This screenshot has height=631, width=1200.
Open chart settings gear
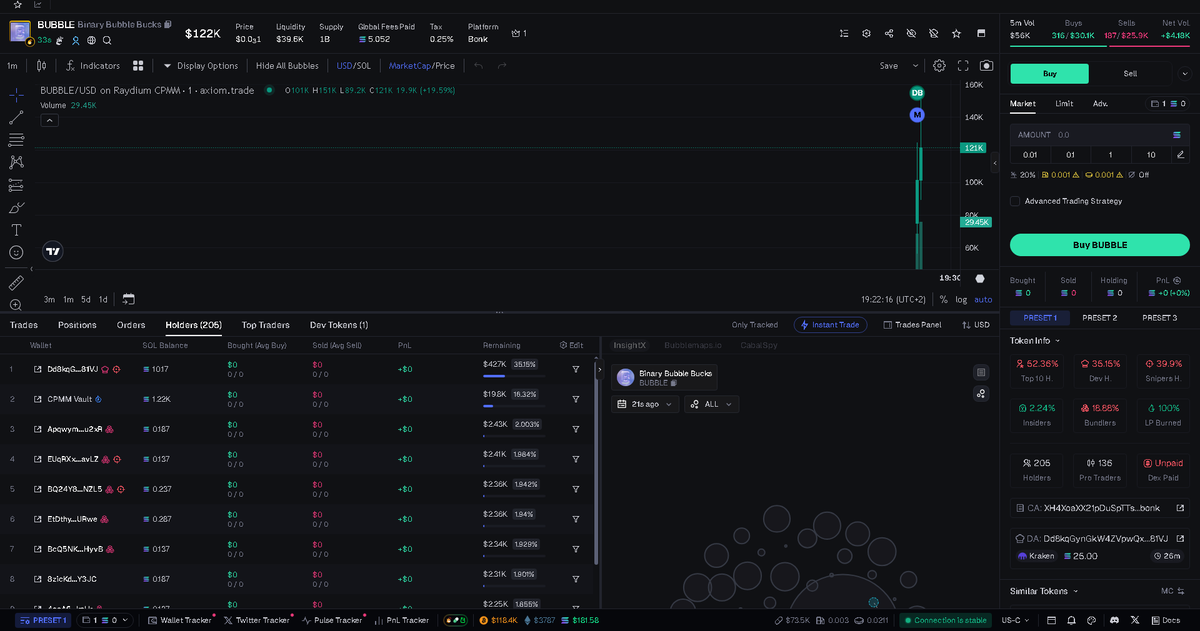click(x=939, y=66)
